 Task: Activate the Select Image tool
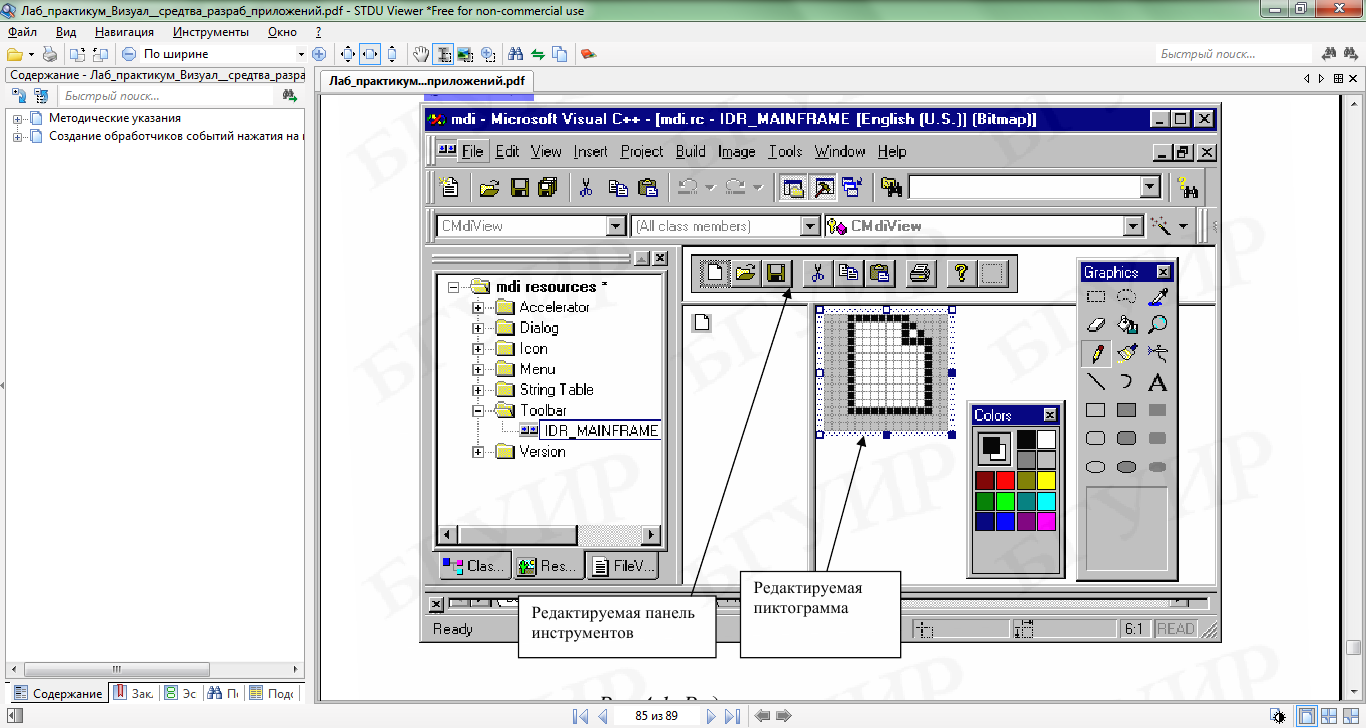(466, 54)
